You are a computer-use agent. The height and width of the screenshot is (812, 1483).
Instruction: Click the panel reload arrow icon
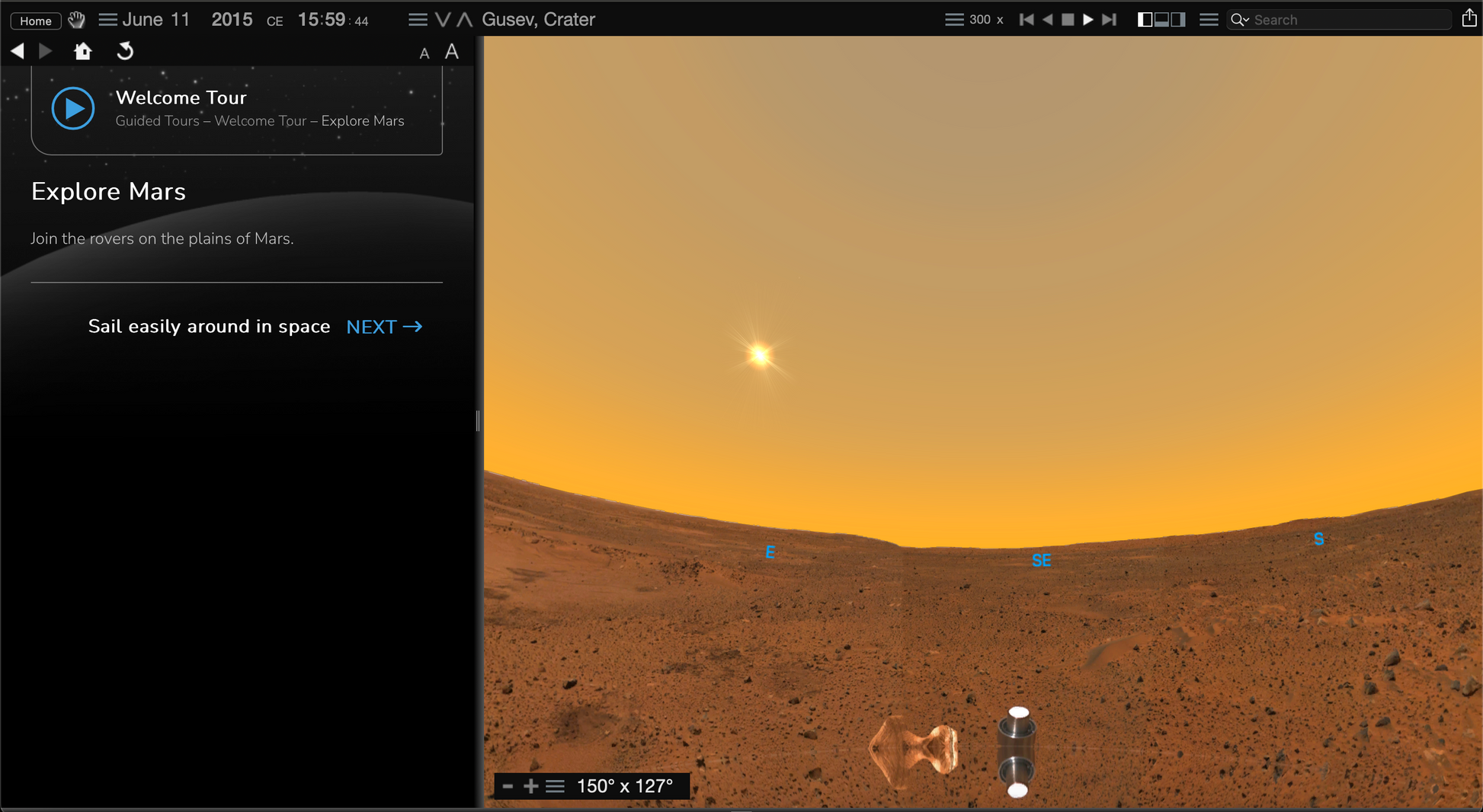(125, 51)
